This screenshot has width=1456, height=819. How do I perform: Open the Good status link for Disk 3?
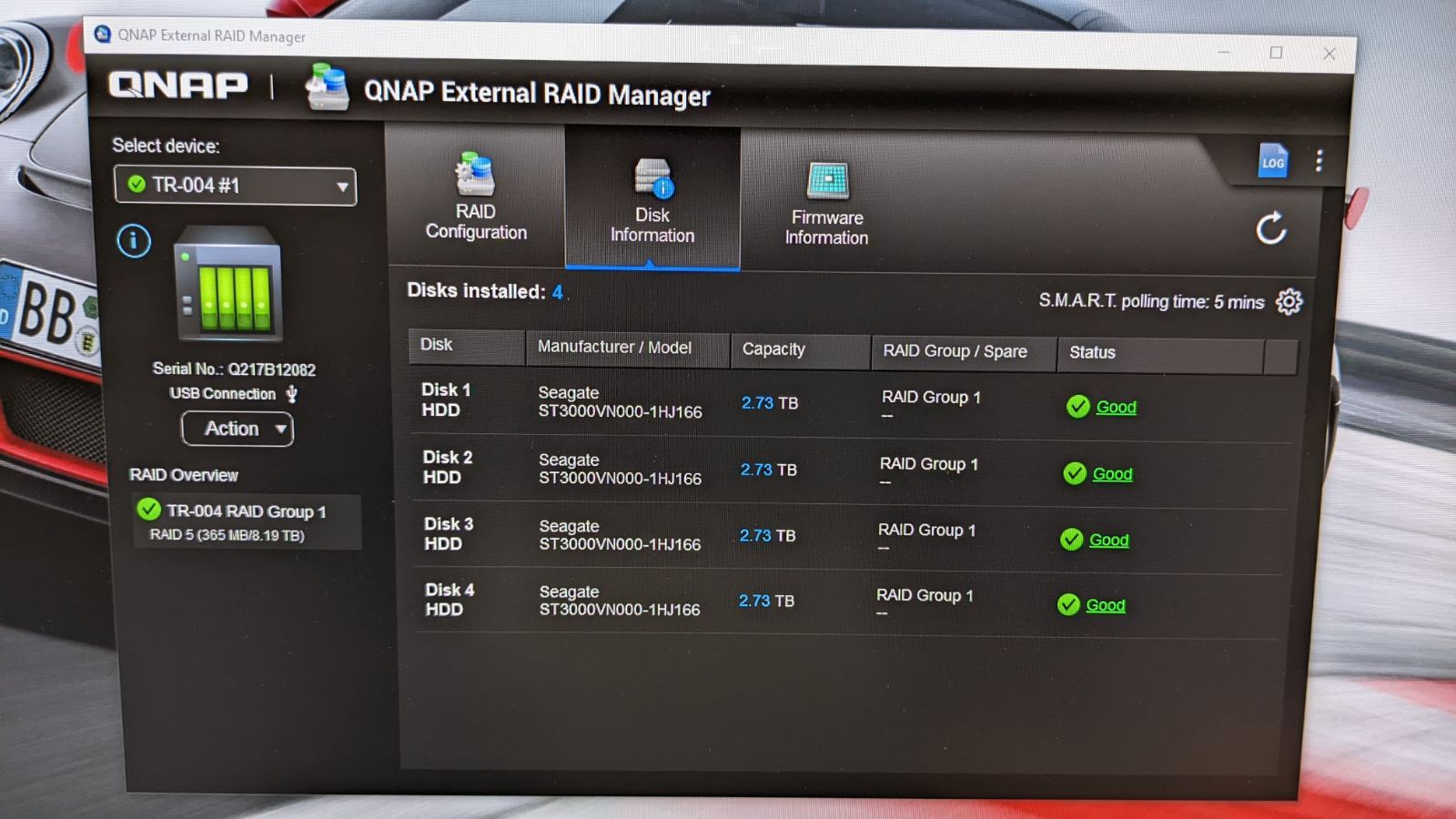(1108, 540)
